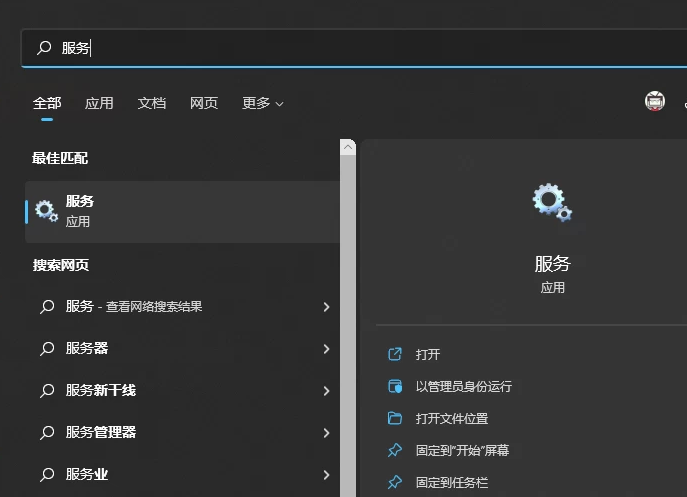The height and width of the screenshot is (497, 687).
Task: Click the search magnifier icon in search box
Action: (44, 47)
